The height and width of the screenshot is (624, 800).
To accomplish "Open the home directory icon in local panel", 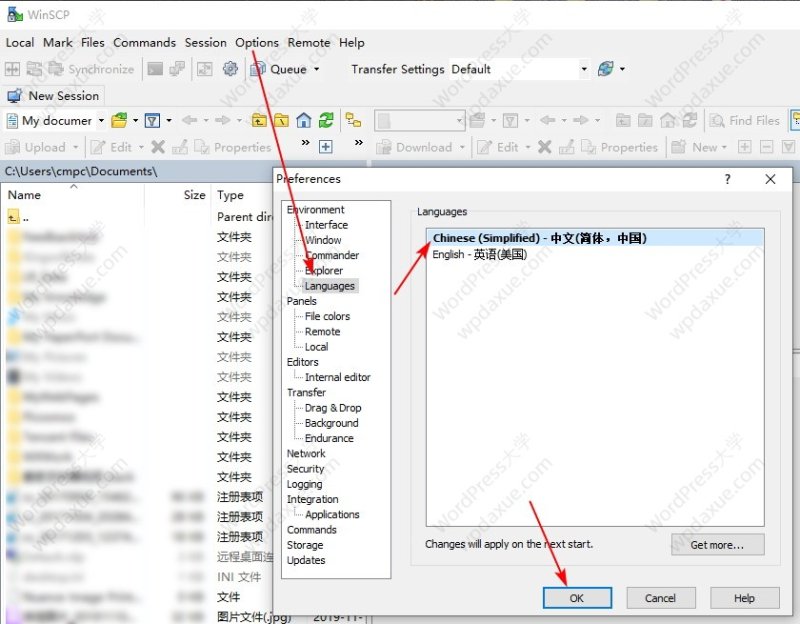I will pos(304,120).
